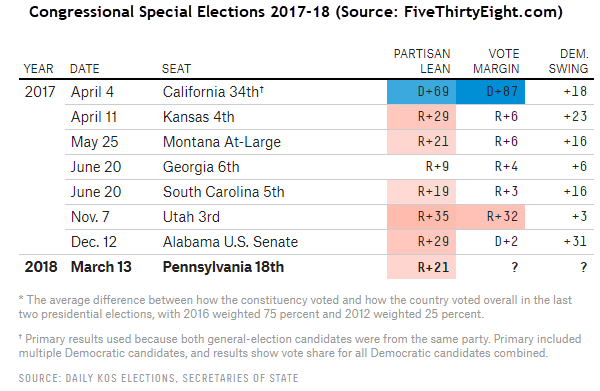600x391 pixels.
Task: Click the blue D+69 partisan lean cell
Action: pyautogui.click(x=421, y=92)
